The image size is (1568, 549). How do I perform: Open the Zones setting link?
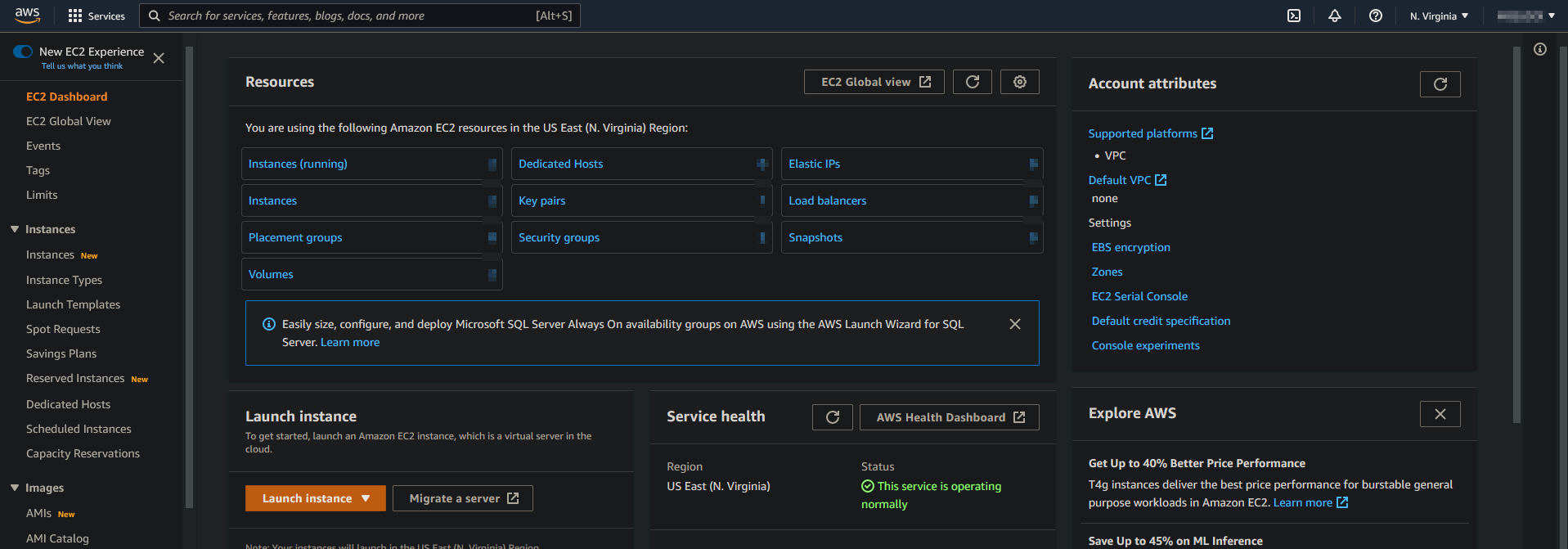[1107, 272]
